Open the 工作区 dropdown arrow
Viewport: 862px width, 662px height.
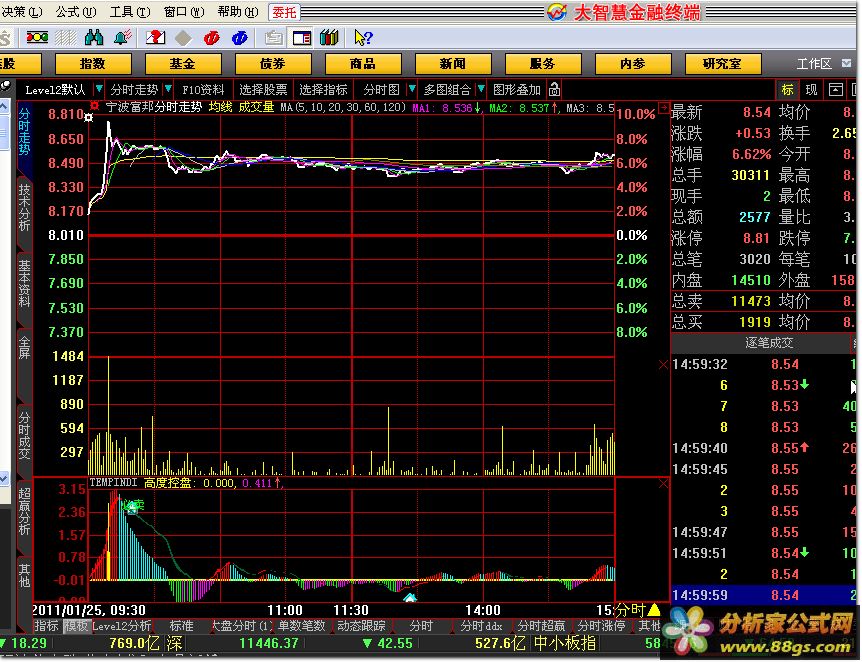[847, 64]
